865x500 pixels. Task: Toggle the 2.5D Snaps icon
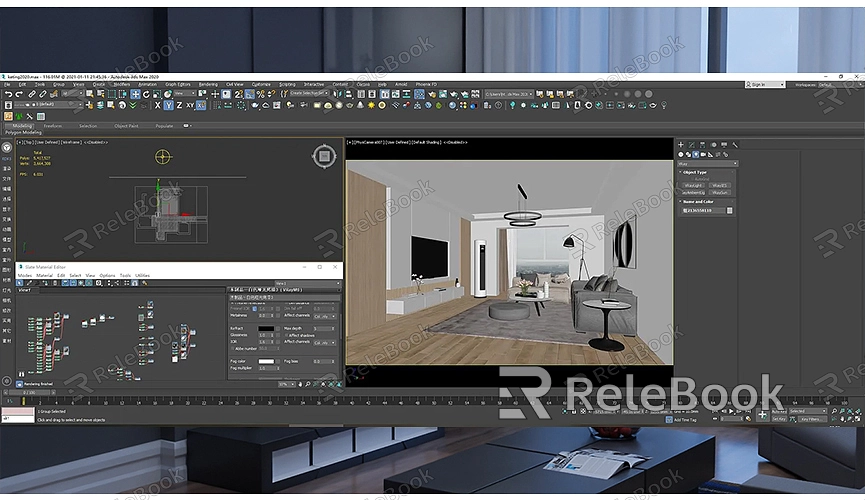[x=238, y=94]
